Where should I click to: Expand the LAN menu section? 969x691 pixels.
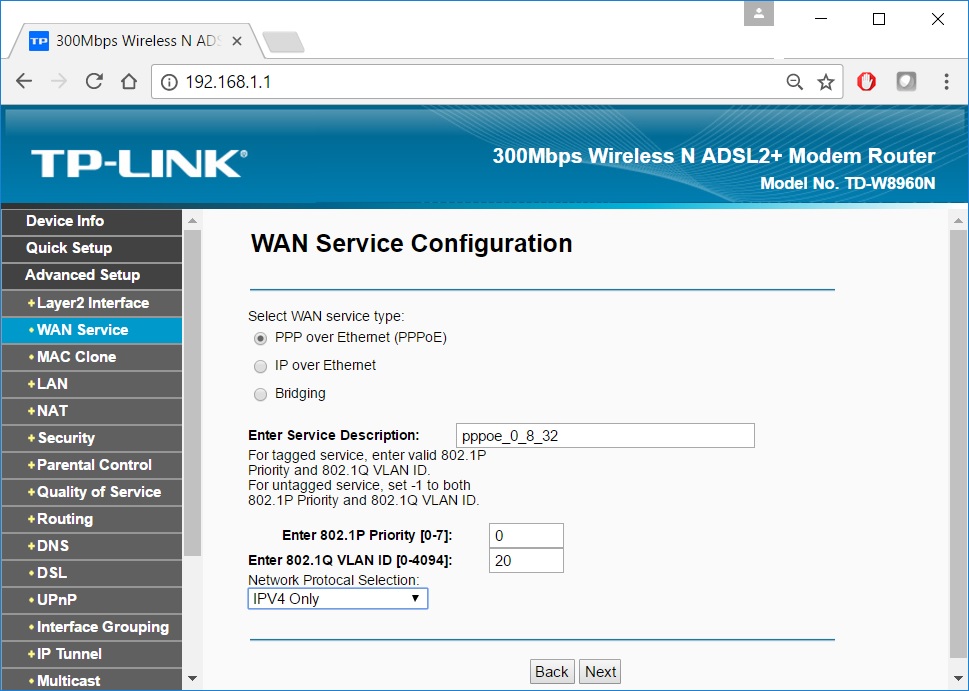91,384
